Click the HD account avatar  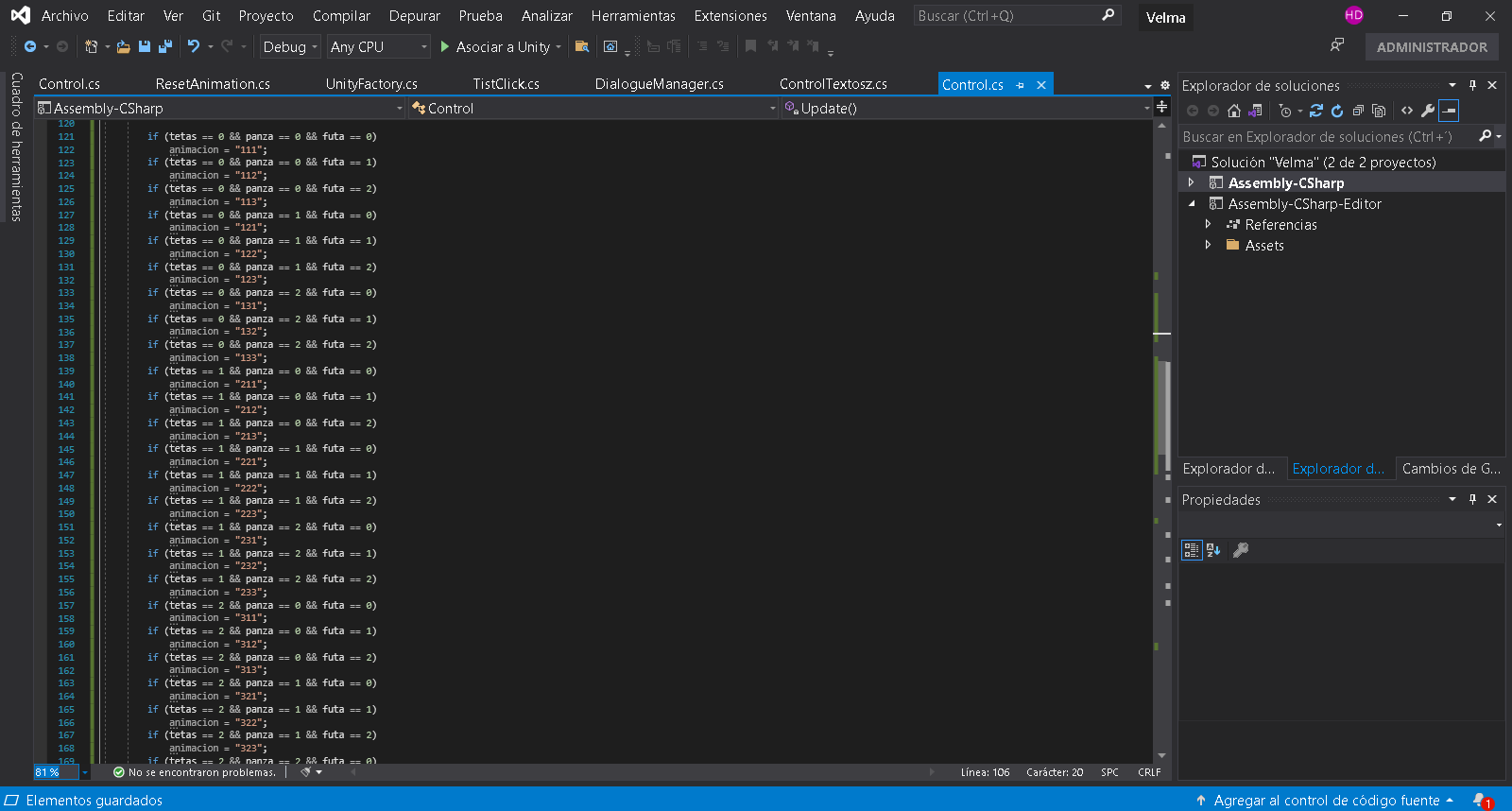click(1354, 15)
